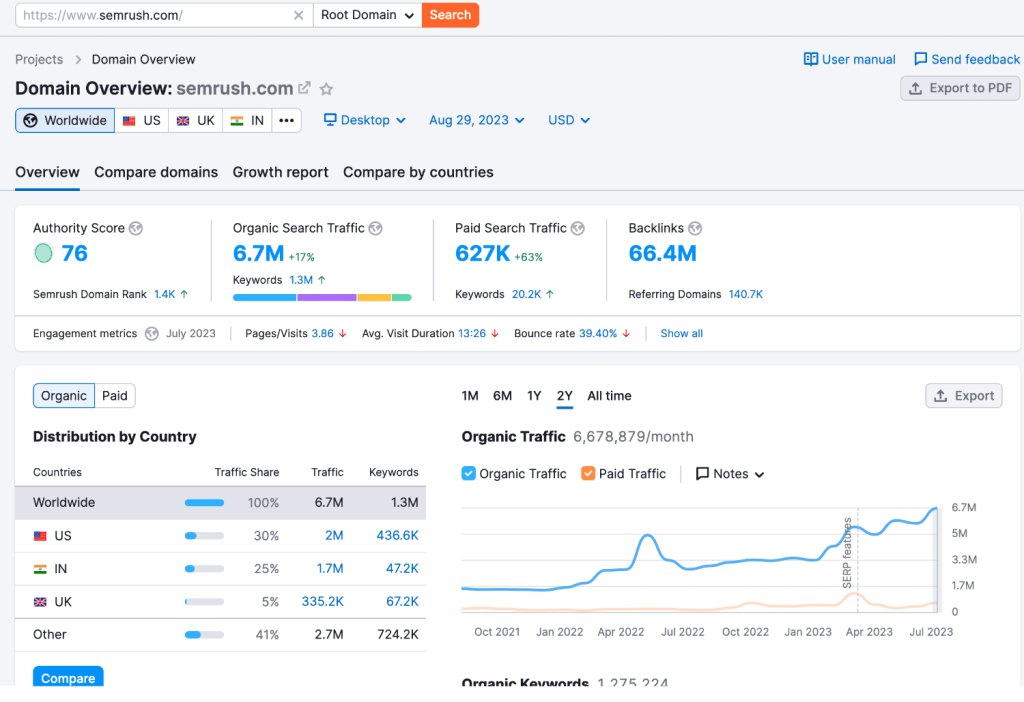Open the Overview tab

48,172
